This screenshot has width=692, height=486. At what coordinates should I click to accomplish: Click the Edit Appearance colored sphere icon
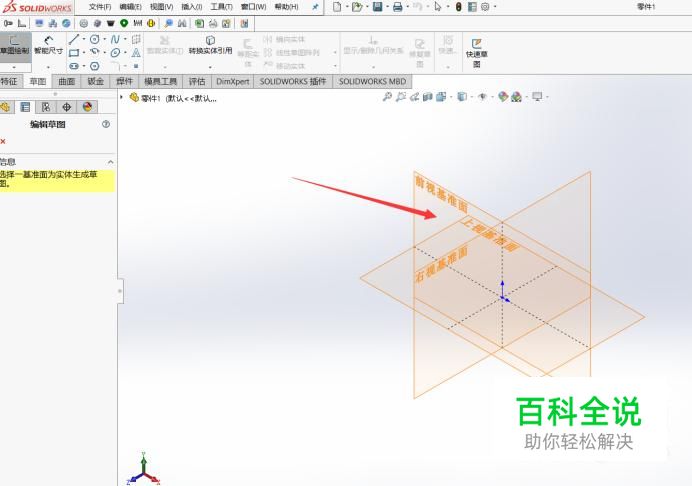[x=503, y=97]
